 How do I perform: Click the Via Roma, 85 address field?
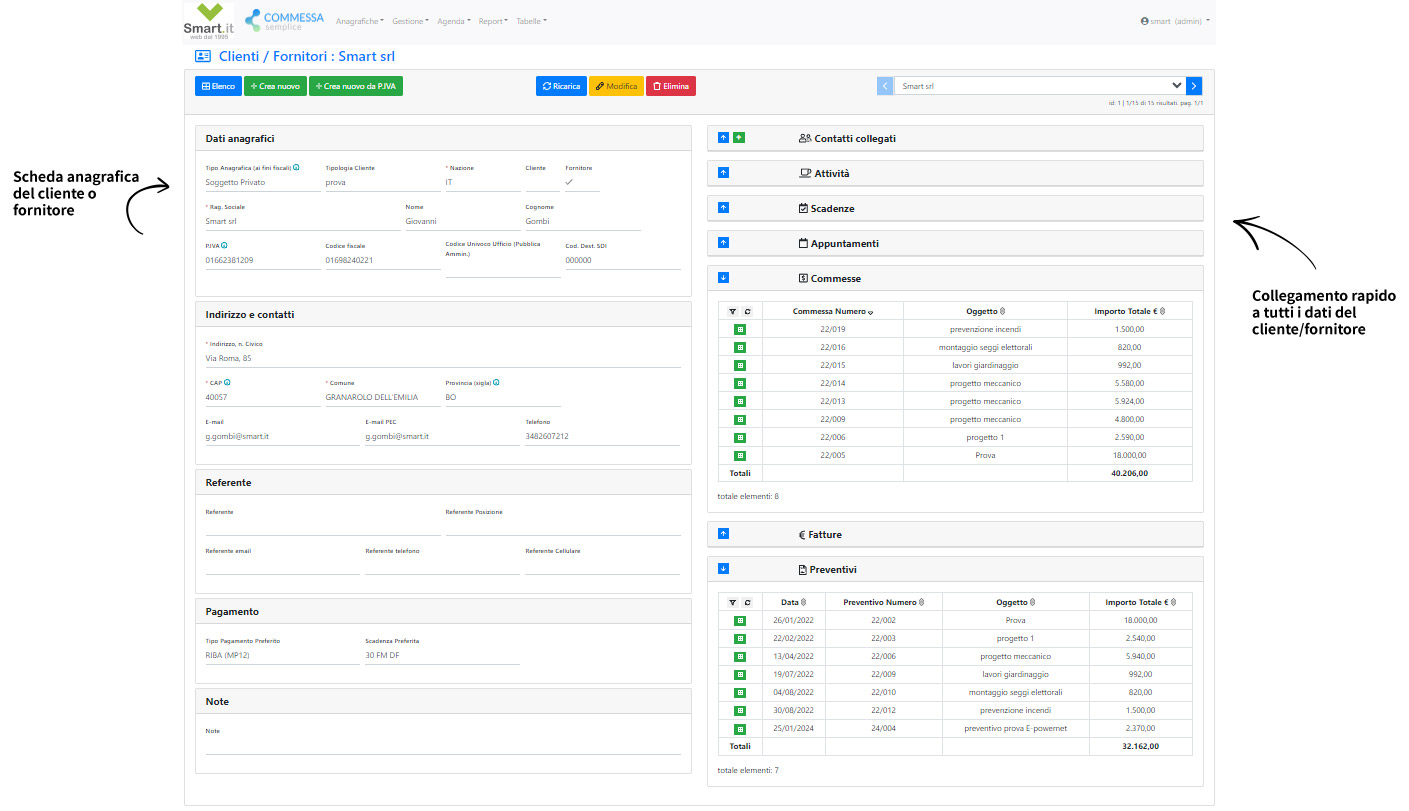click(443, 358)
